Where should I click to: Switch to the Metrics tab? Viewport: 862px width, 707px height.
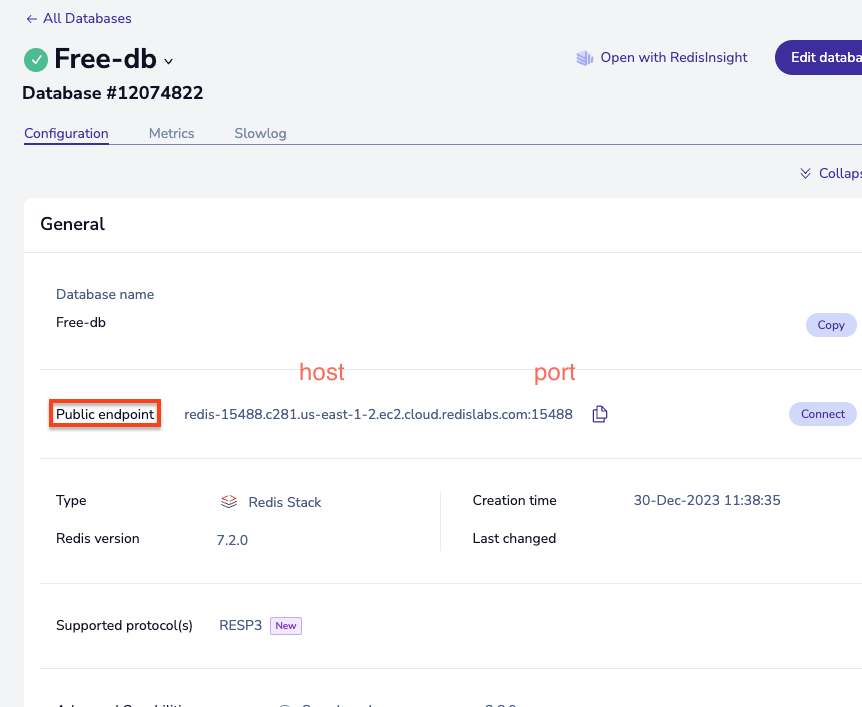[172, 133]
